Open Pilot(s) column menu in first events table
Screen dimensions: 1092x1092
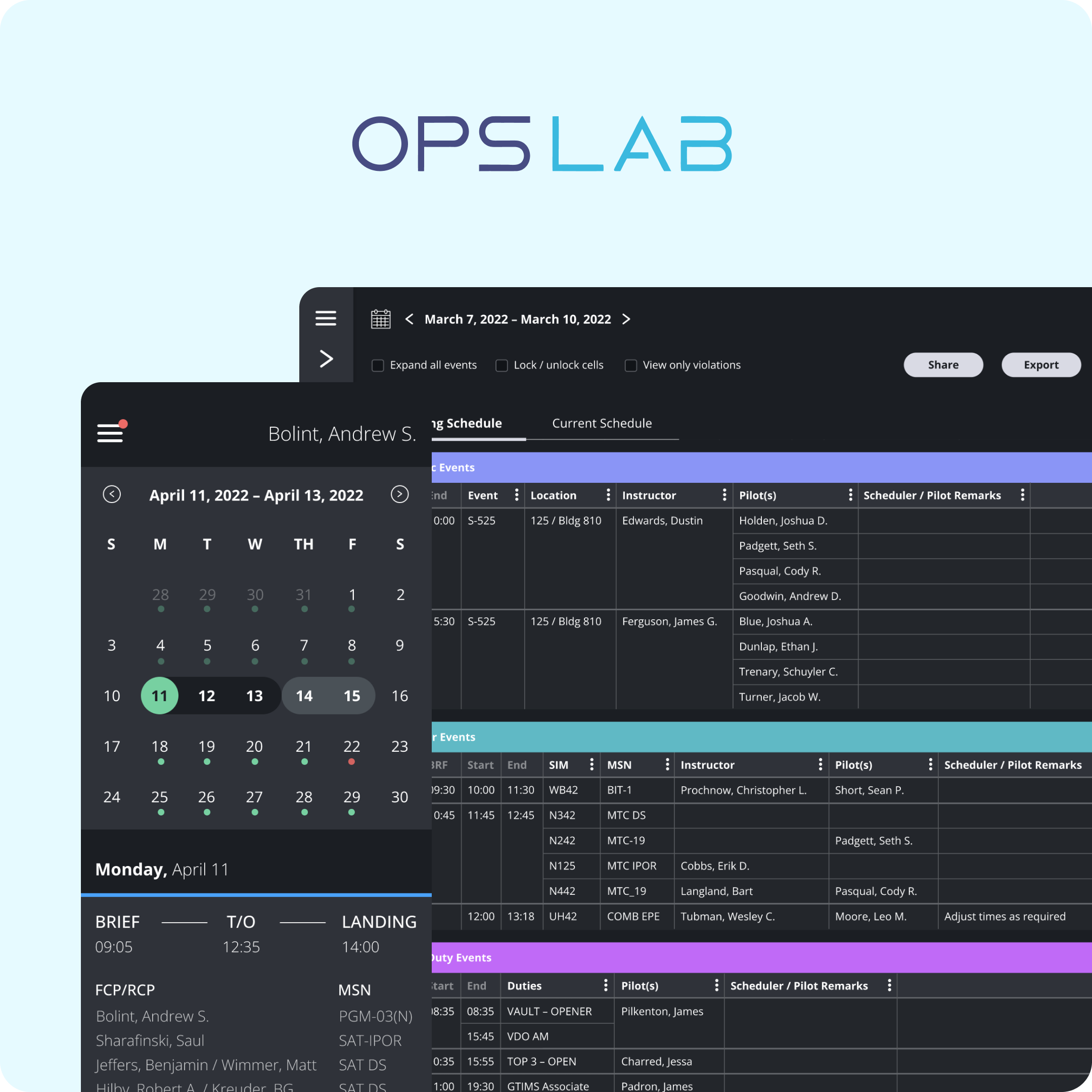850,495
